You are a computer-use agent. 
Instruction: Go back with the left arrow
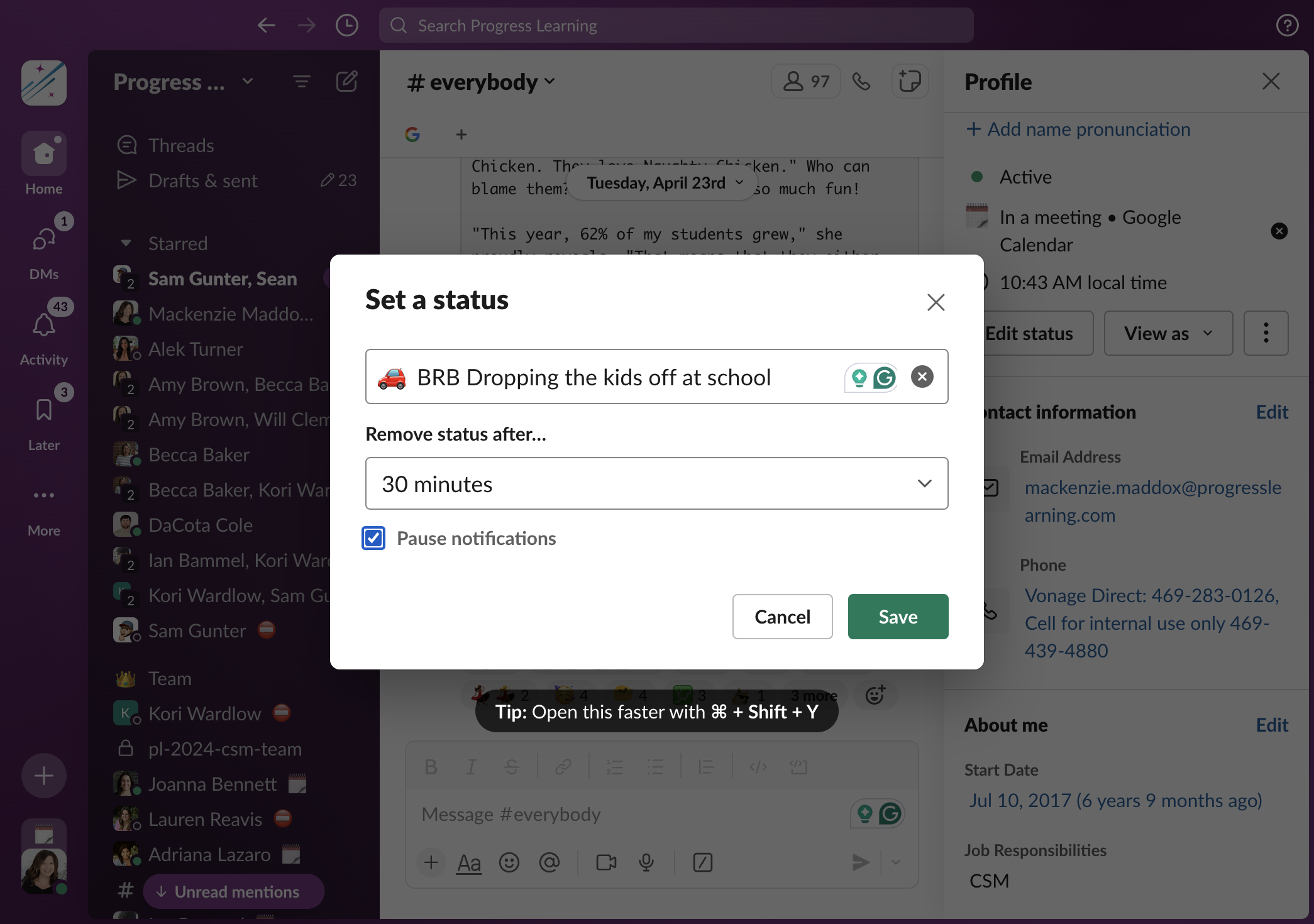point(267,25)
